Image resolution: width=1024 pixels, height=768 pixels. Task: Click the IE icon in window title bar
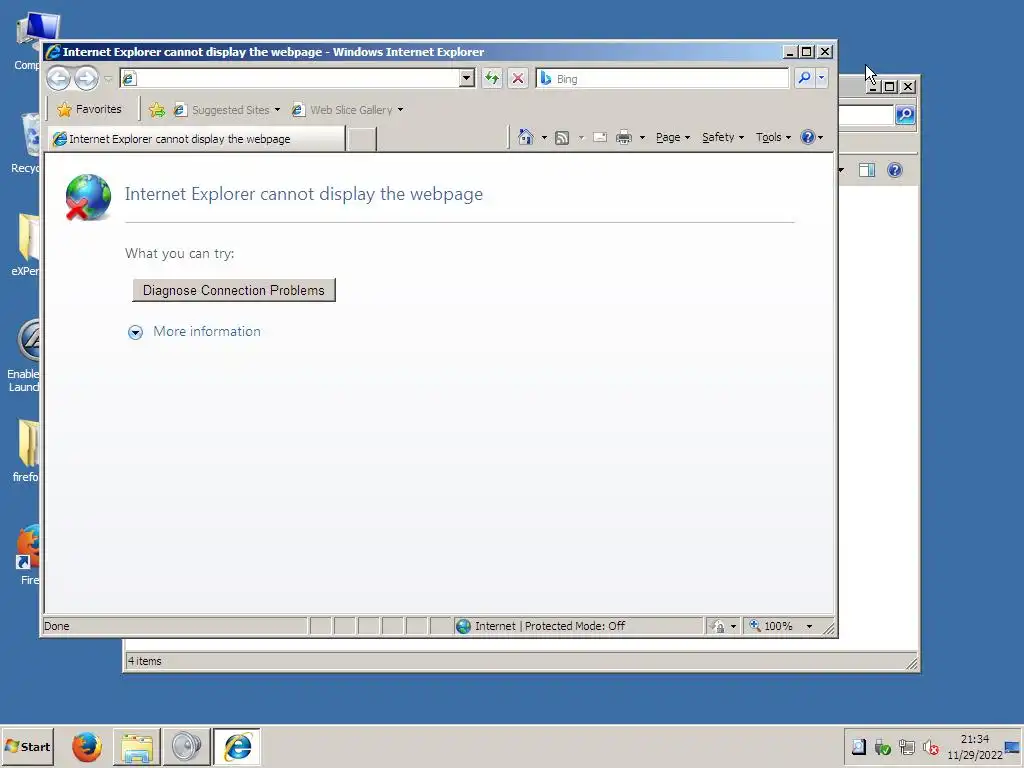tap(53, 52)
